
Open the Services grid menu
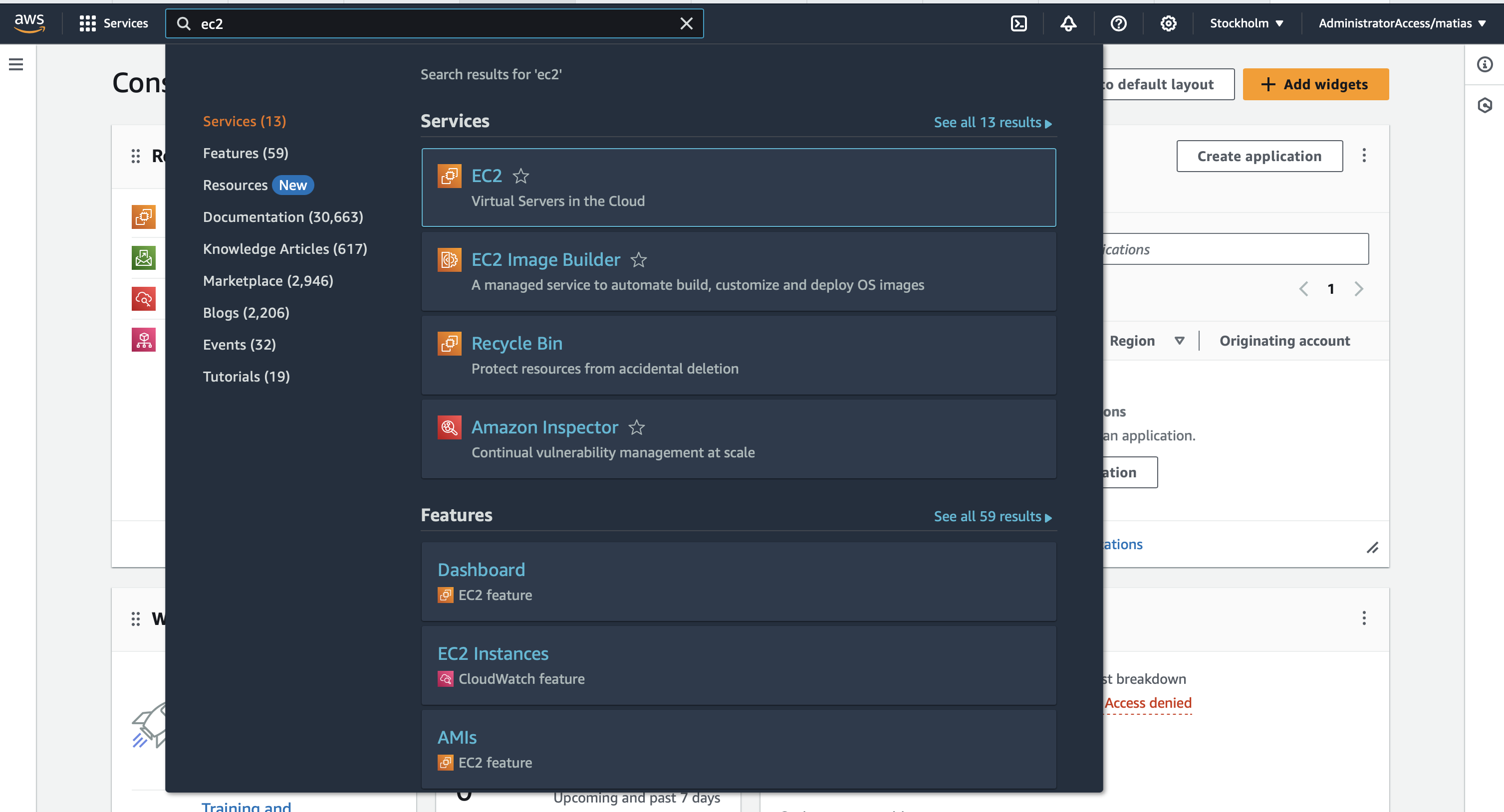[114, 23]
